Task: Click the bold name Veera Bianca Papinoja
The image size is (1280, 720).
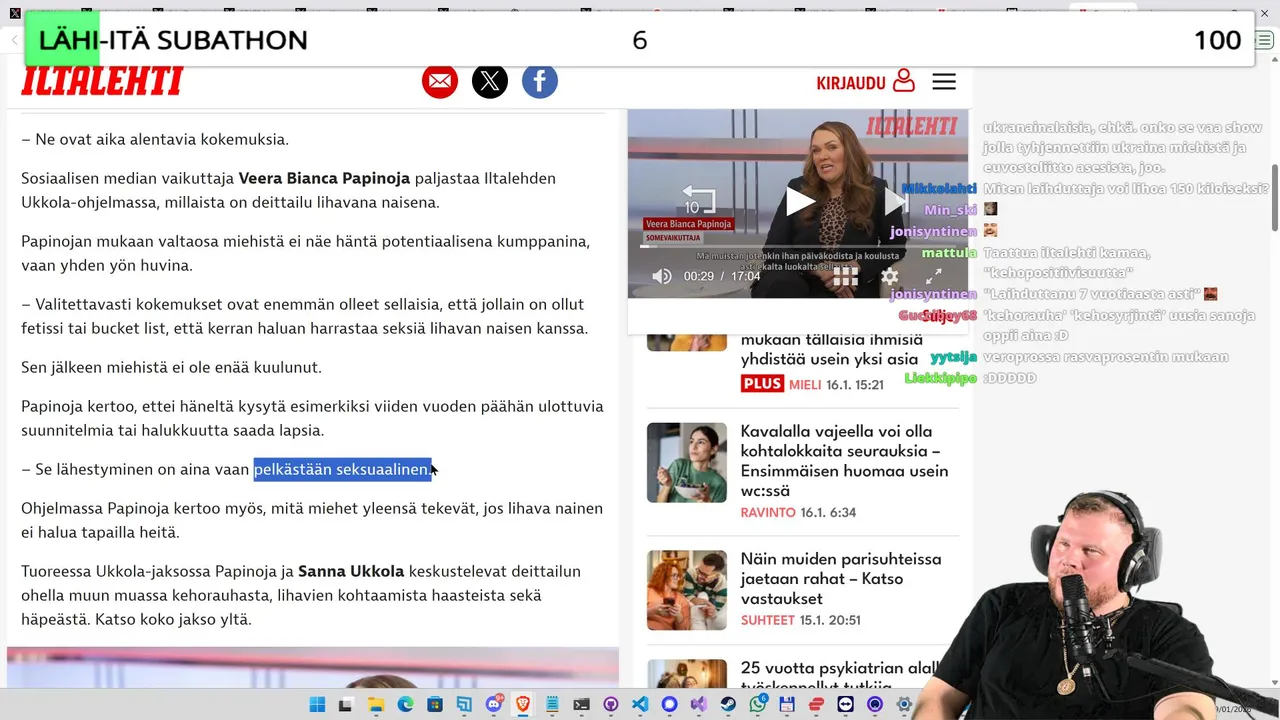Action: [x=324, y=178]
